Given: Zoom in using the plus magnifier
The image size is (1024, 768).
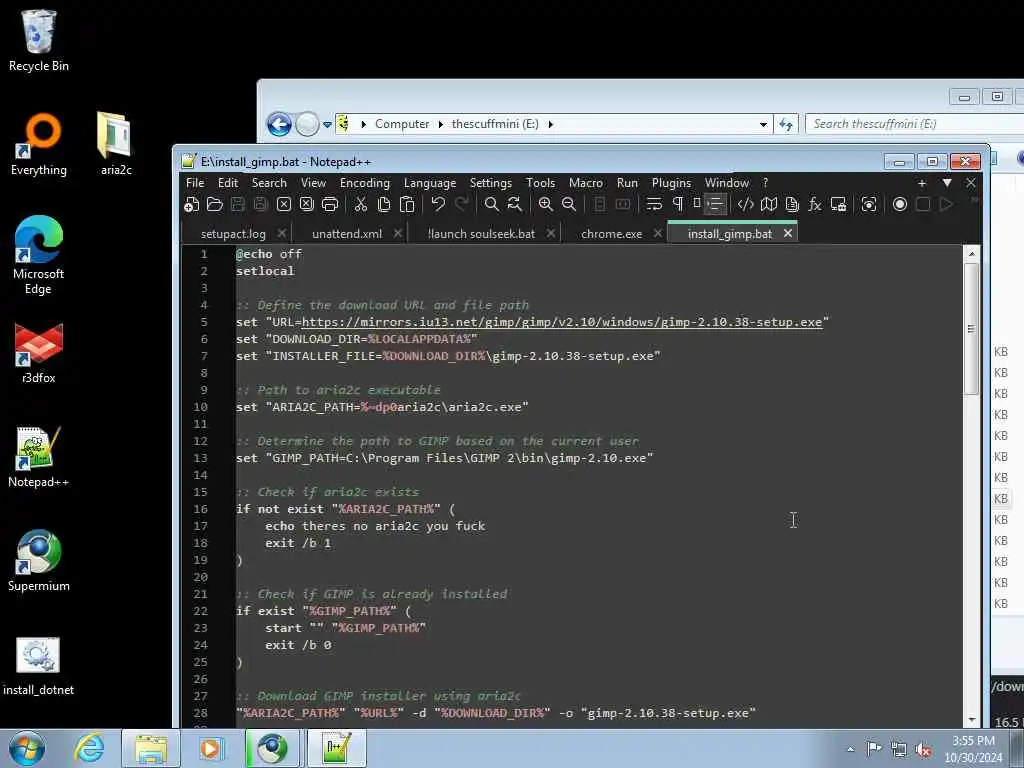Looking at the screenshot, I should click(546, 205).
